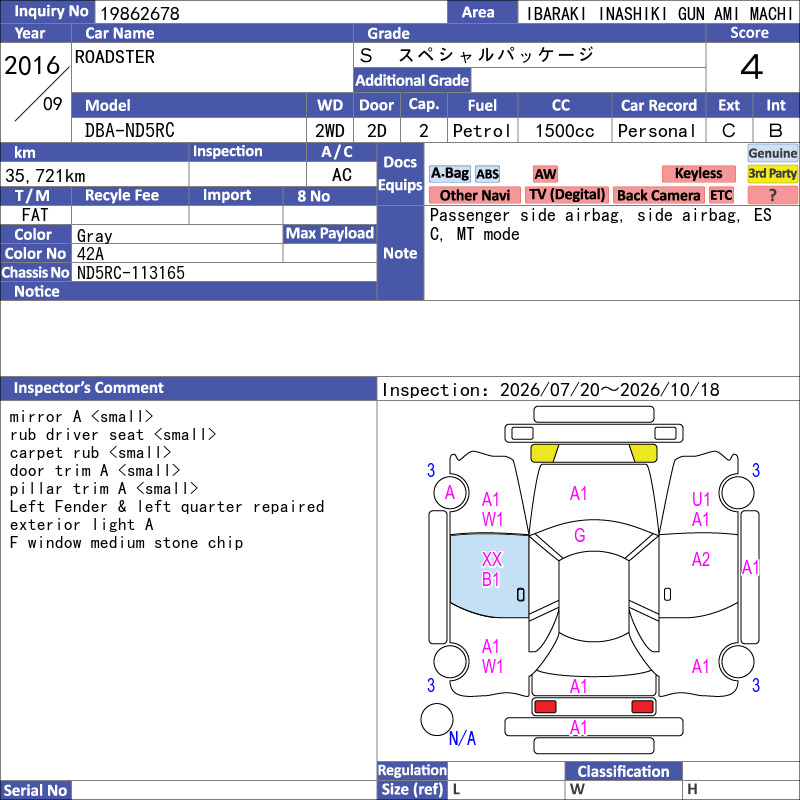The image size is (800, 800).
Task: Click the yellow left headlight on diagram
Action: tap(544, 454)
